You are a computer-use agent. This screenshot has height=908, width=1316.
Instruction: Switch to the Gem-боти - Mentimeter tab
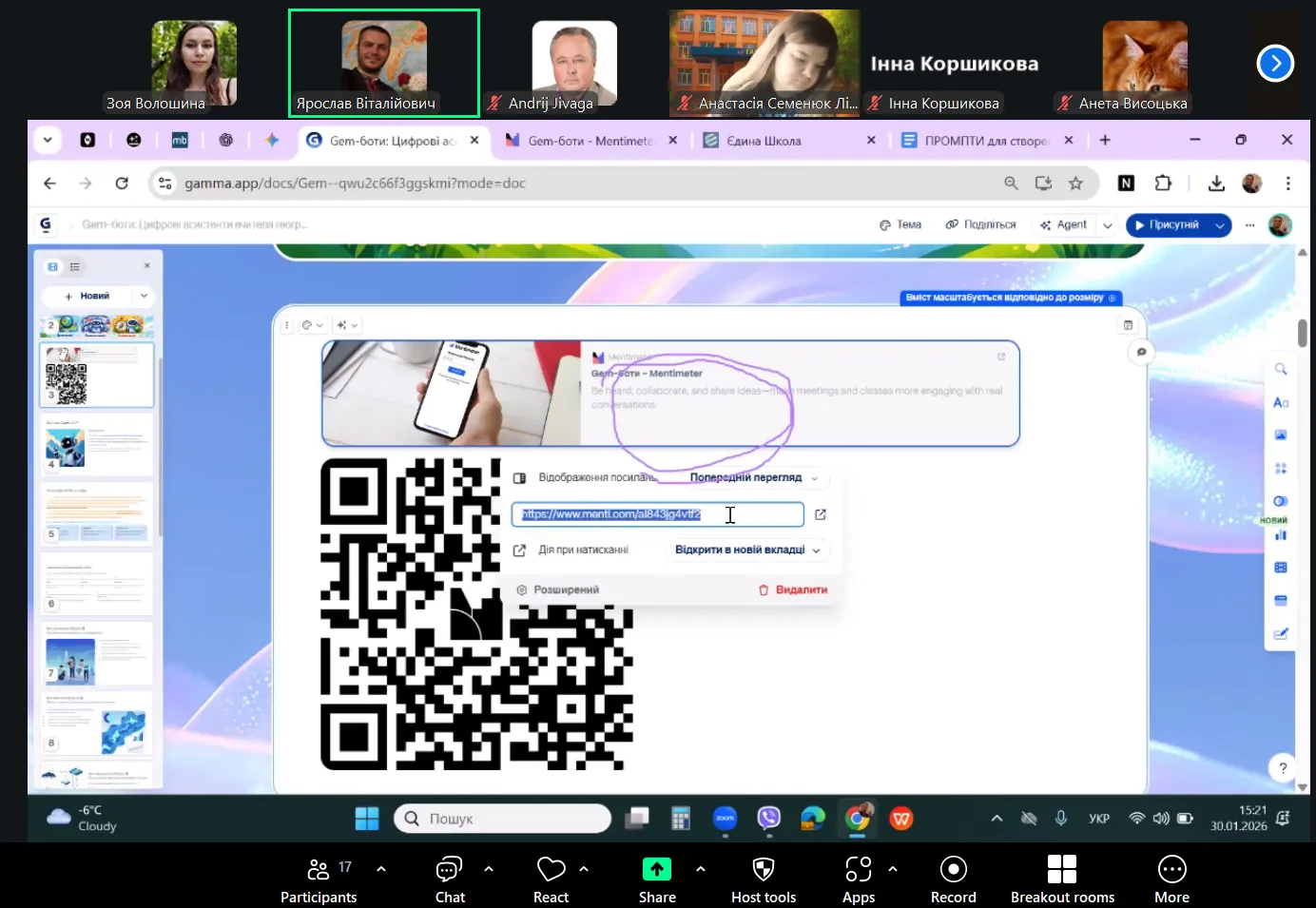tap(591, 141)
